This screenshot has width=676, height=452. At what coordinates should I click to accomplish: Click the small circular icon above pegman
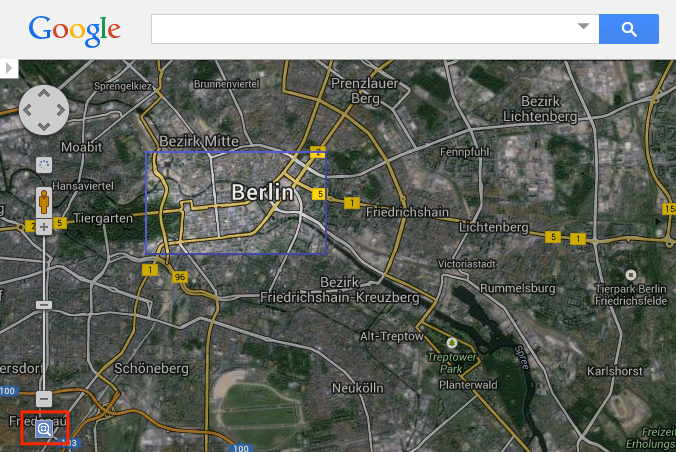point(44,164)
